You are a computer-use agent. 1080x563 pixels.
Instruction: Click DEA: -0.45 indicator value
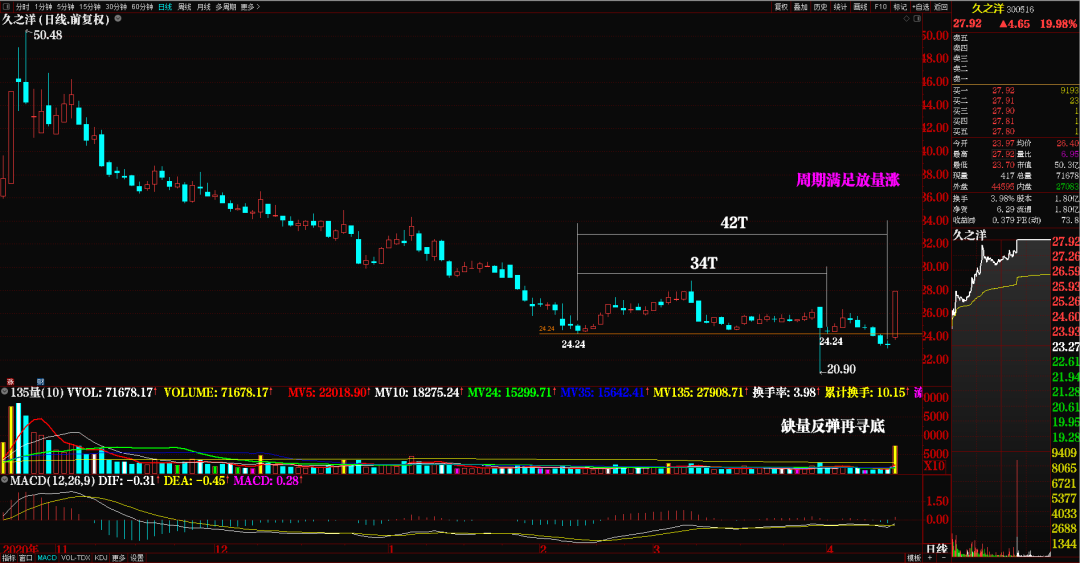[x=194, y=480]
